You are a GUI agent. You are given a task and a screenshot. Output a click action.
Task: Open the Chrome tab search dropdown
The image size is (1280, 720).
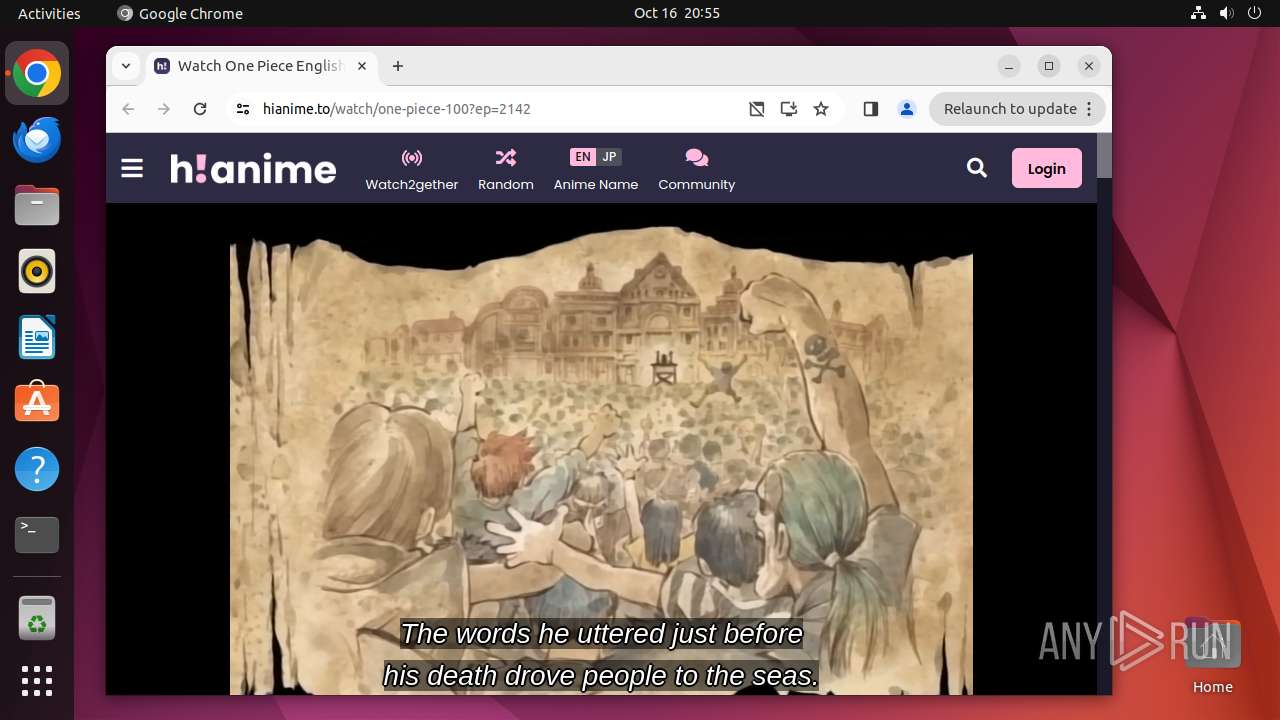click(125, 66)
